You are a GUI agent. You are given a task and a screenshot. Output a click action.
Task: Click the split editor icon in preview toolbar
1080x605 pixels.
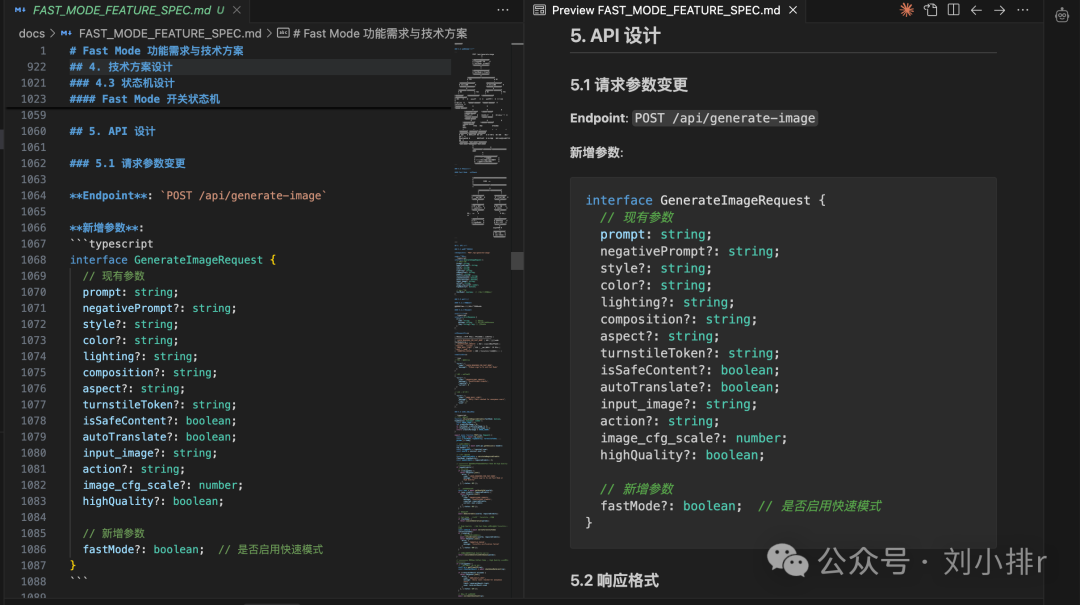pyautogui.click(x=953, y=10)
